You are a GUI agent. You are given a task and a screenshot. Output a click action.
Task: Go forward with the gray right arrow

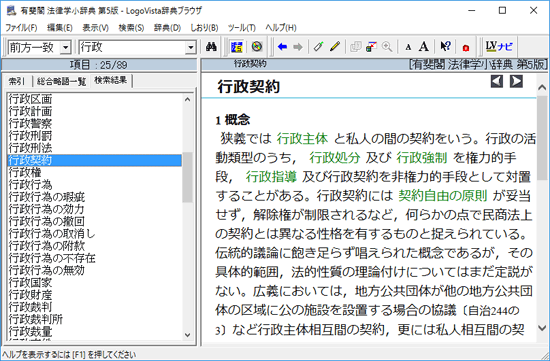(298, 47)
